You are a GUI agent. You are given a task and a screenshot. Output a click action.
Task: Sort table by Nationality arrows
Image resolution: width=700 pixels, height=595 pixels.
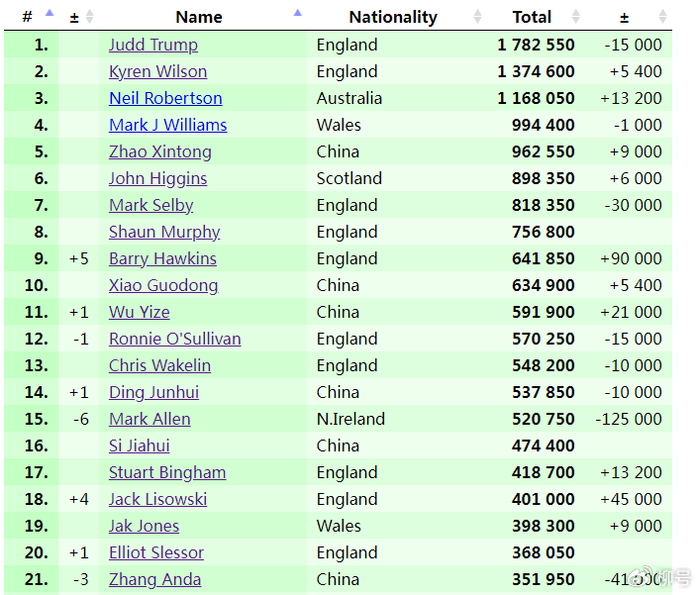(477, 17)
